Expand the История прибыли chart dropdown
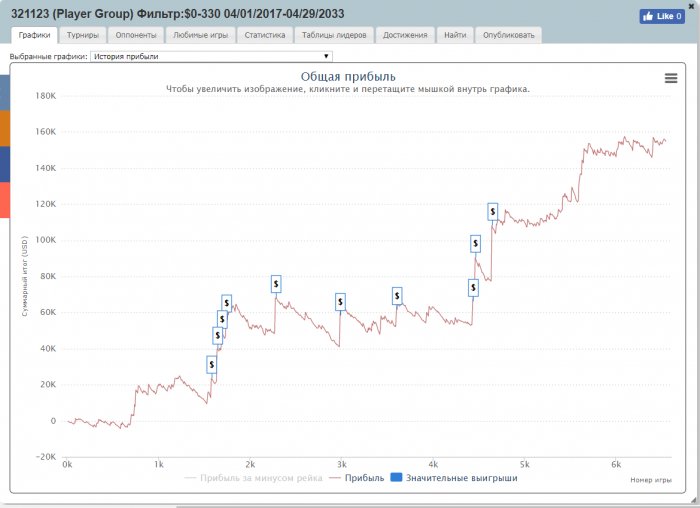700x508 pixels. point(211,56)
